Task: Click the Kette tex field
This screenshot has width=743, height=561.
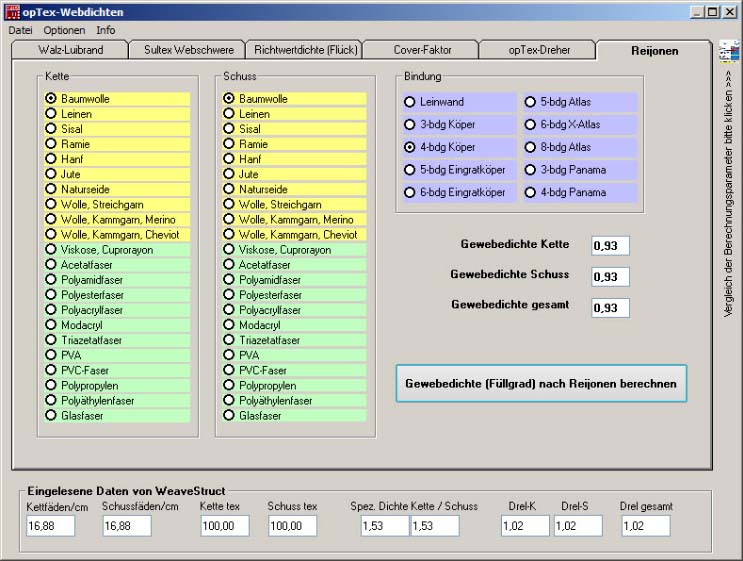Action: 225,526
